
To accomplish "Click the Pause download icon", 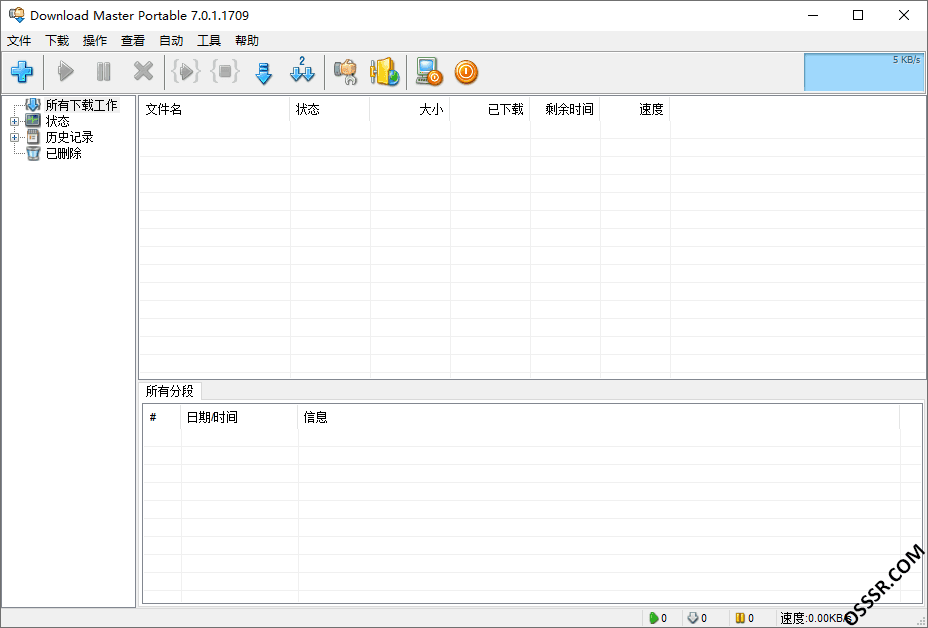I will tap(104, 72).
